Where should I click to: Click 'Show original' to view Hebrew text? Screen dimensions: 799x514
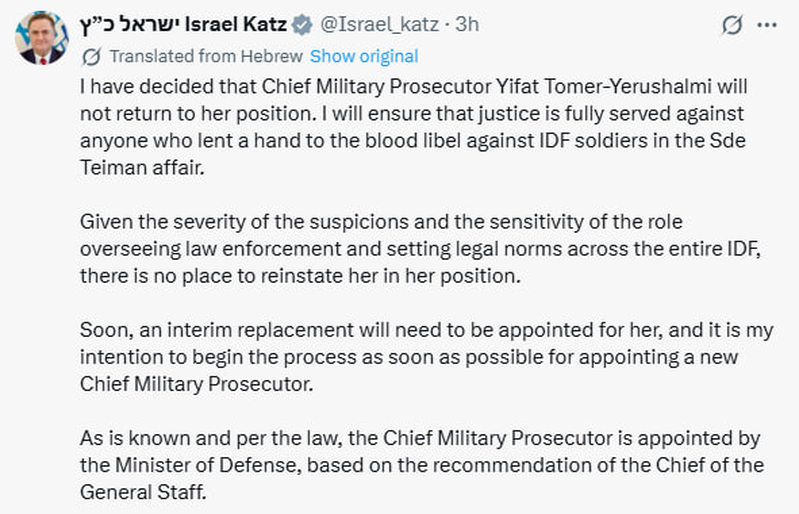pyautogui.click(x=364, y=56)
